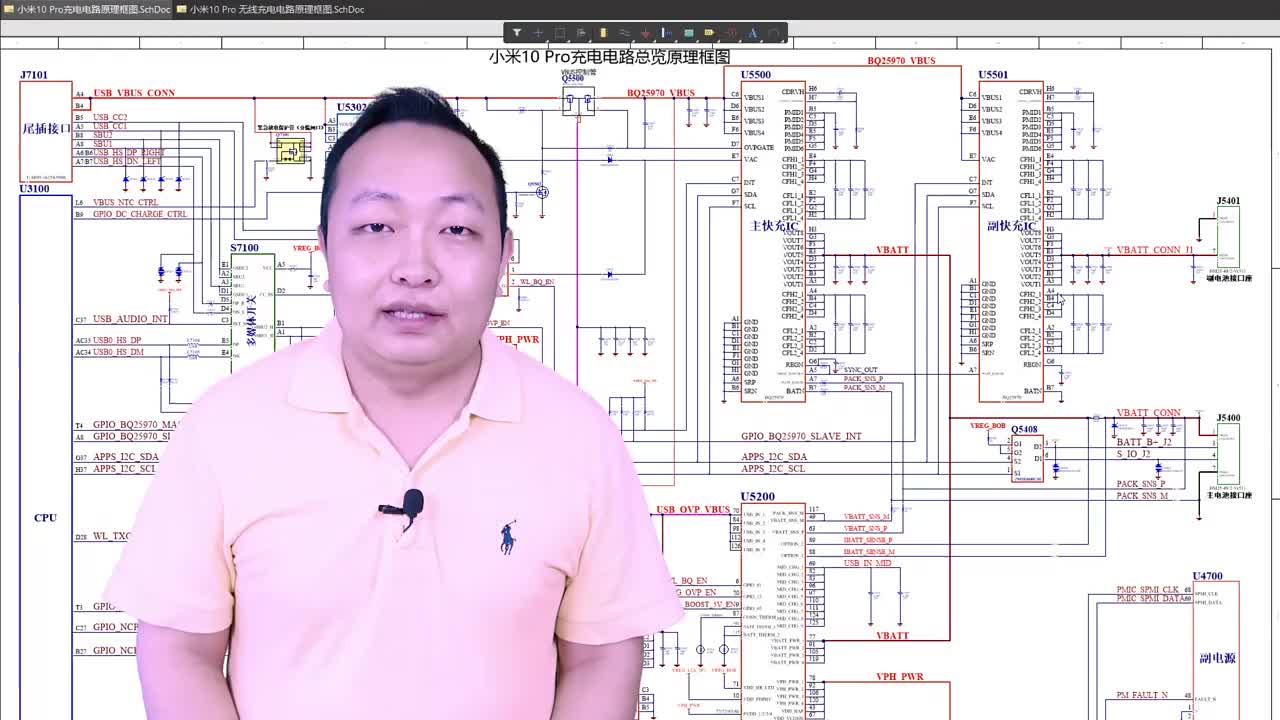Select the USB_IN_MID net label
Viewport: 1280px width, 720px height.
click(867, 563)
